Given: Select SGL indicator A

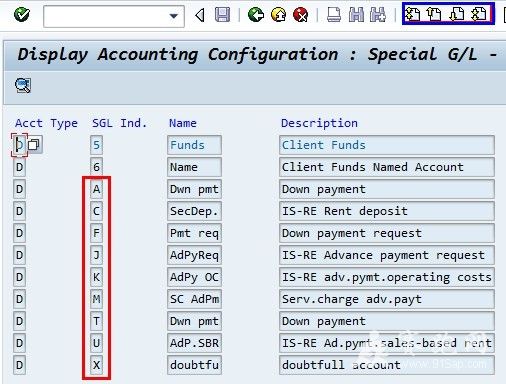Looking at the screenshot, I should (96, 189).
